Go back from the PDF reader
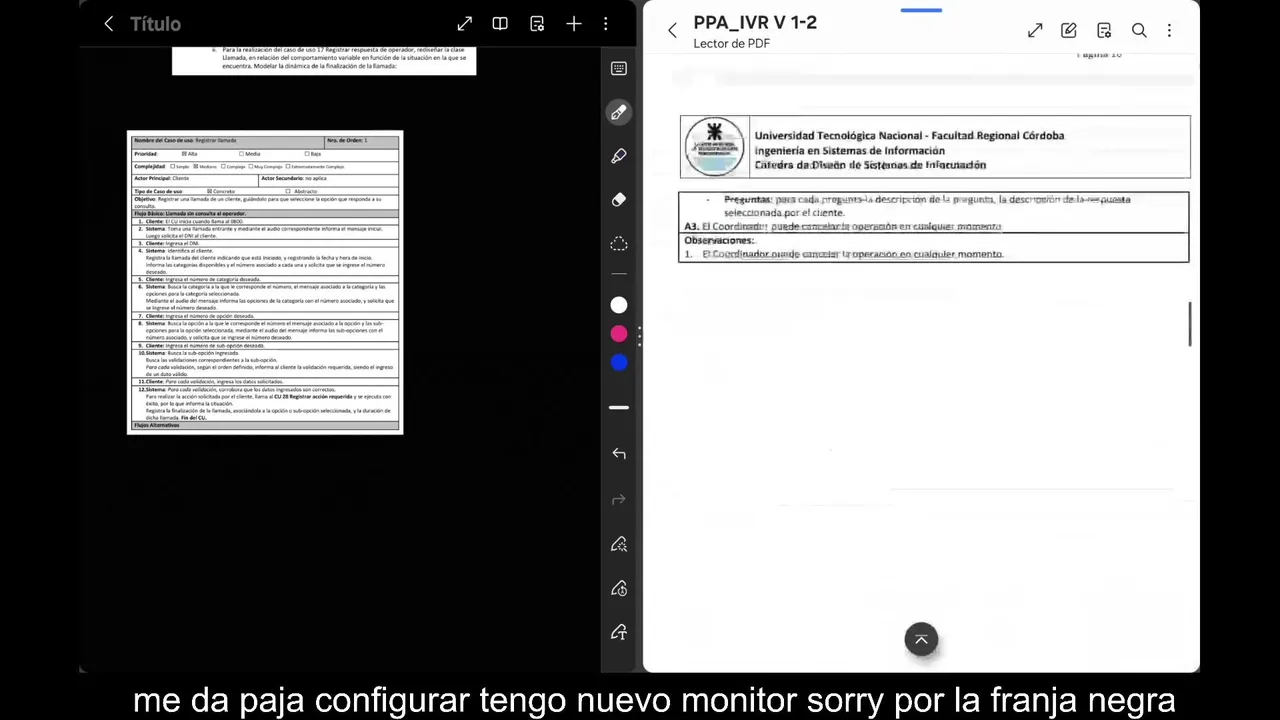Screen dimensions: 1280x720 [672, 31]
